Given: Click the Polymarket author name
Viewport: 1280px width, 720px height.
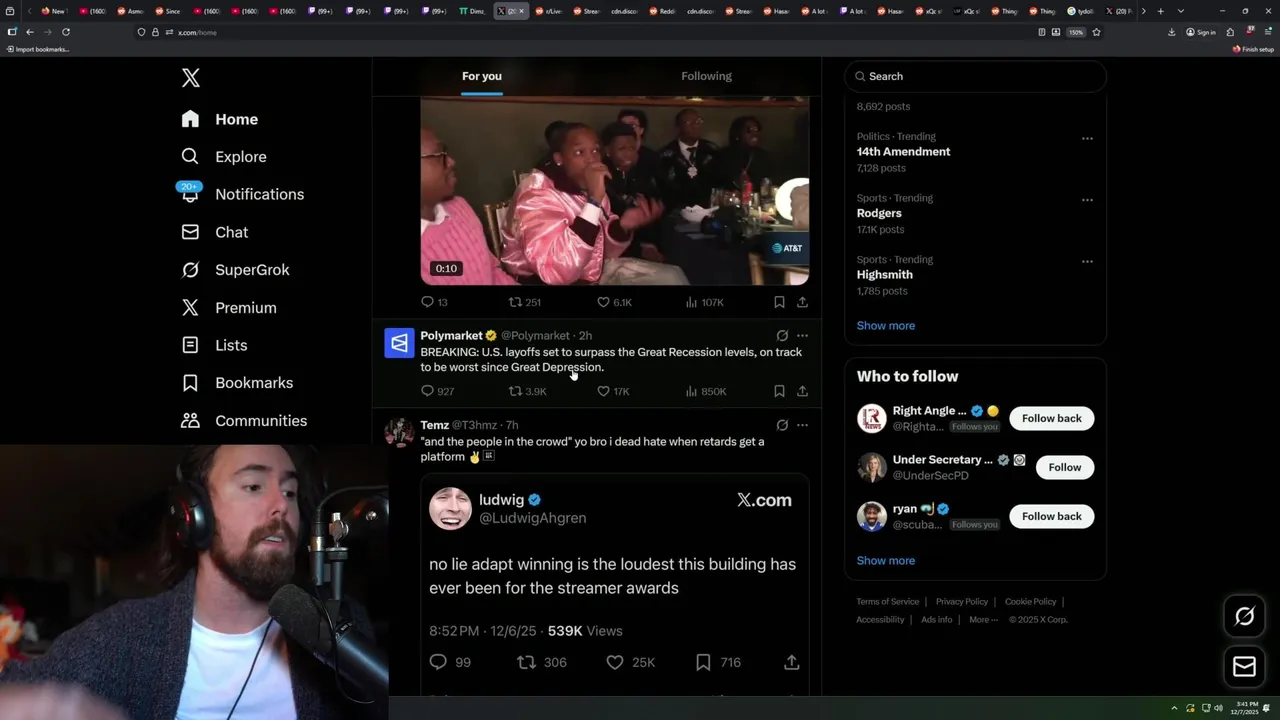Looking at the screenshot, I should [451, 336].
